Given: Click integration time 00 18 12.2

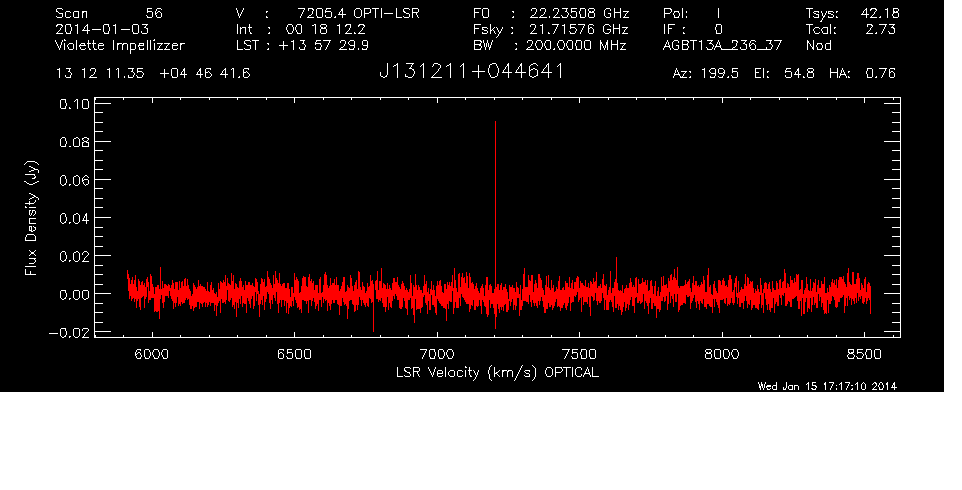Looking at the screenshot, I should pyautogui.click(x=325, y=29).
